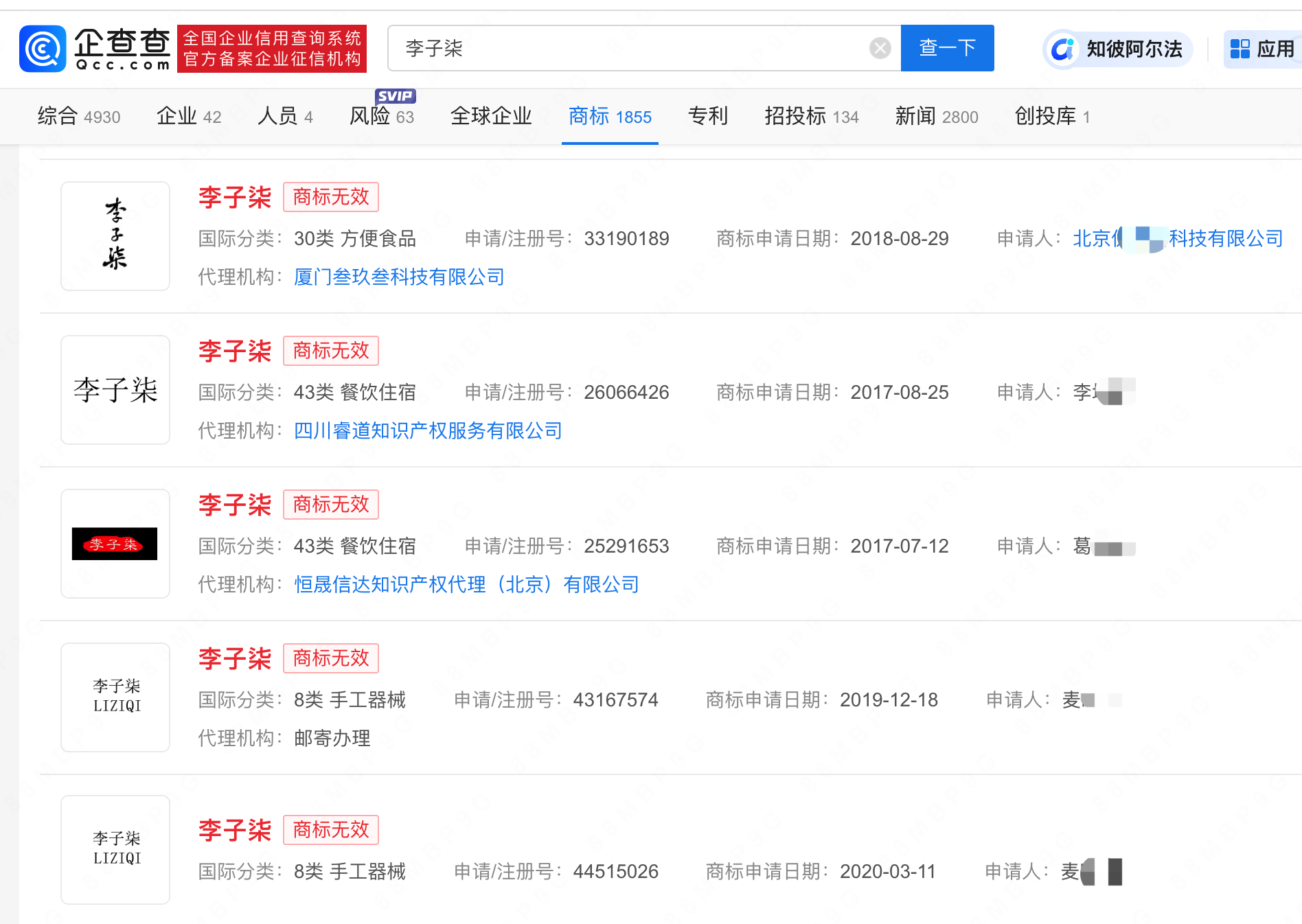The image size is (1302, 924).
Task: Switch to the 综合 4930 tab
Action: point(79,116)
